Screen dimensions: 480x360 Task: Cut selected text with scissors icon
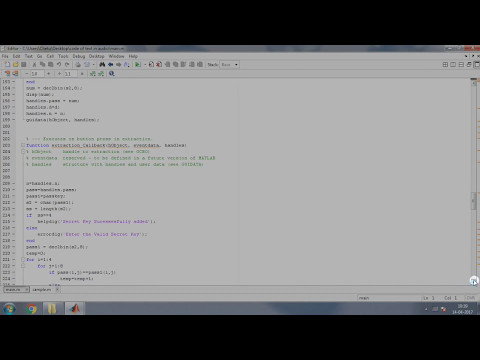[x=34, y=64]
